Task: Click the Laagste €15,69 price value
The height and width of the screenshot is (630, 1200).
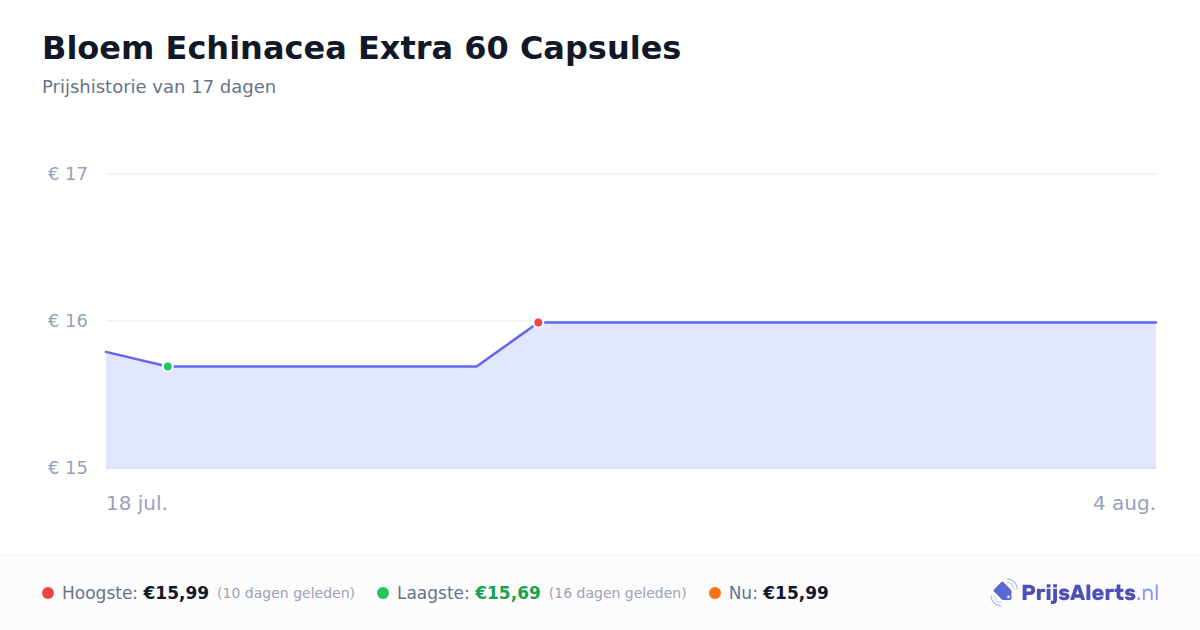Action: (x=508, y=593)
